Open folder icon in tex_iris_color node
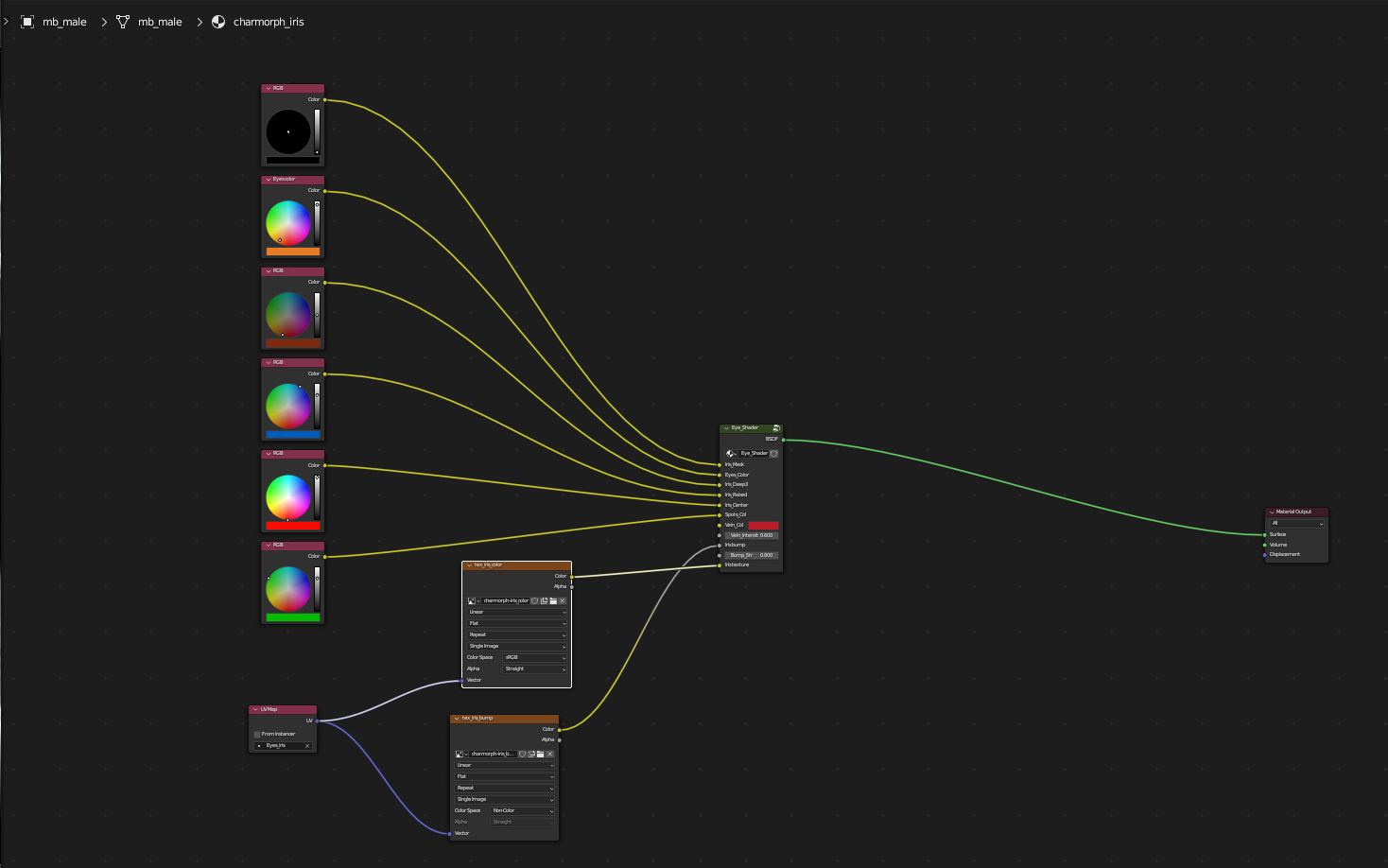 coord(553,601)
